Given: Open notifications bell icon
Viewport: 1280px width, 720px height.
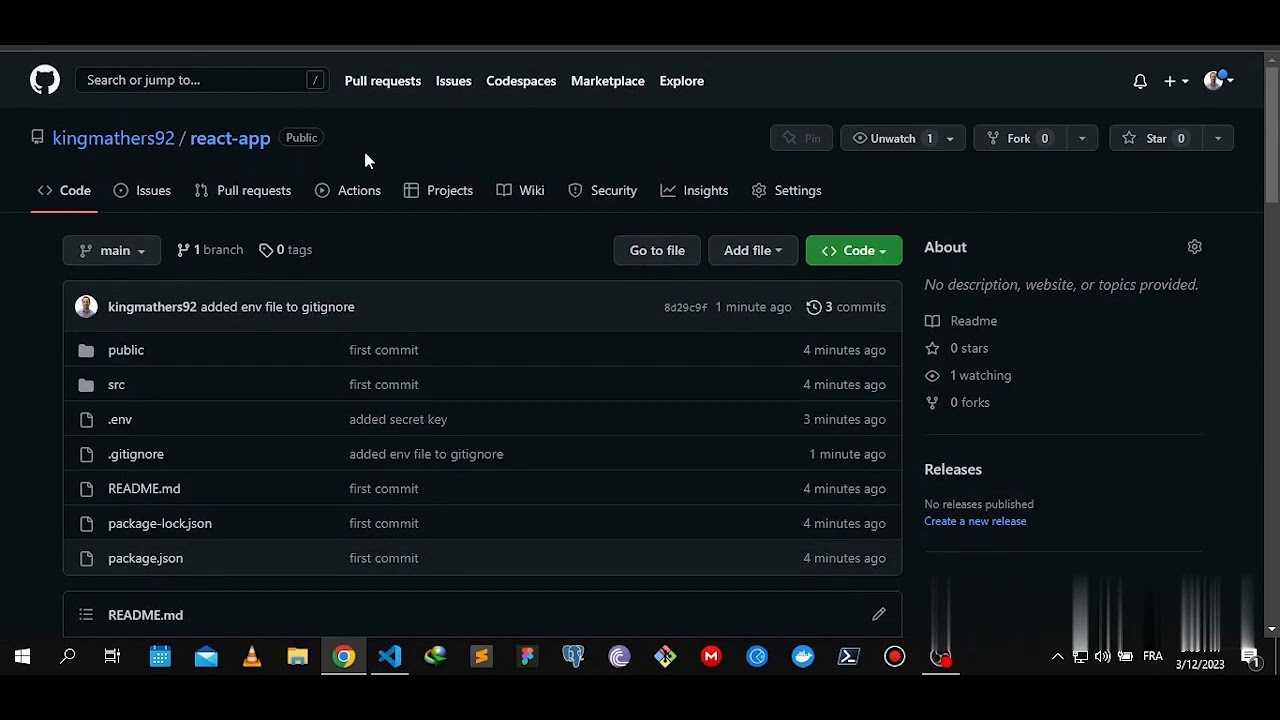Looking at the screenshot, I should pos(1140,81).
